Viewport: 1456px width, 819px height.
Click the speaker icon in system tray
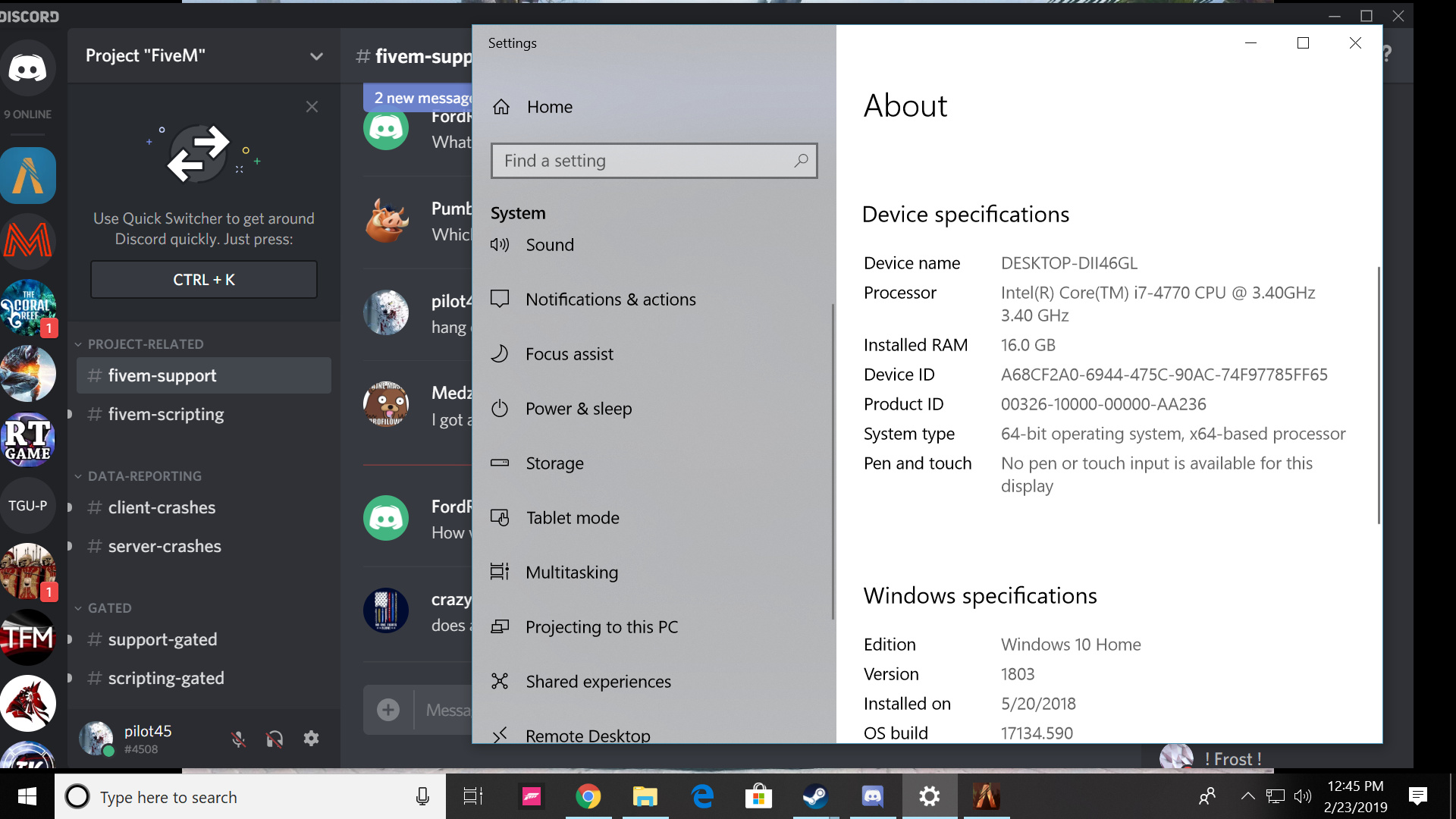point(1303,796)
